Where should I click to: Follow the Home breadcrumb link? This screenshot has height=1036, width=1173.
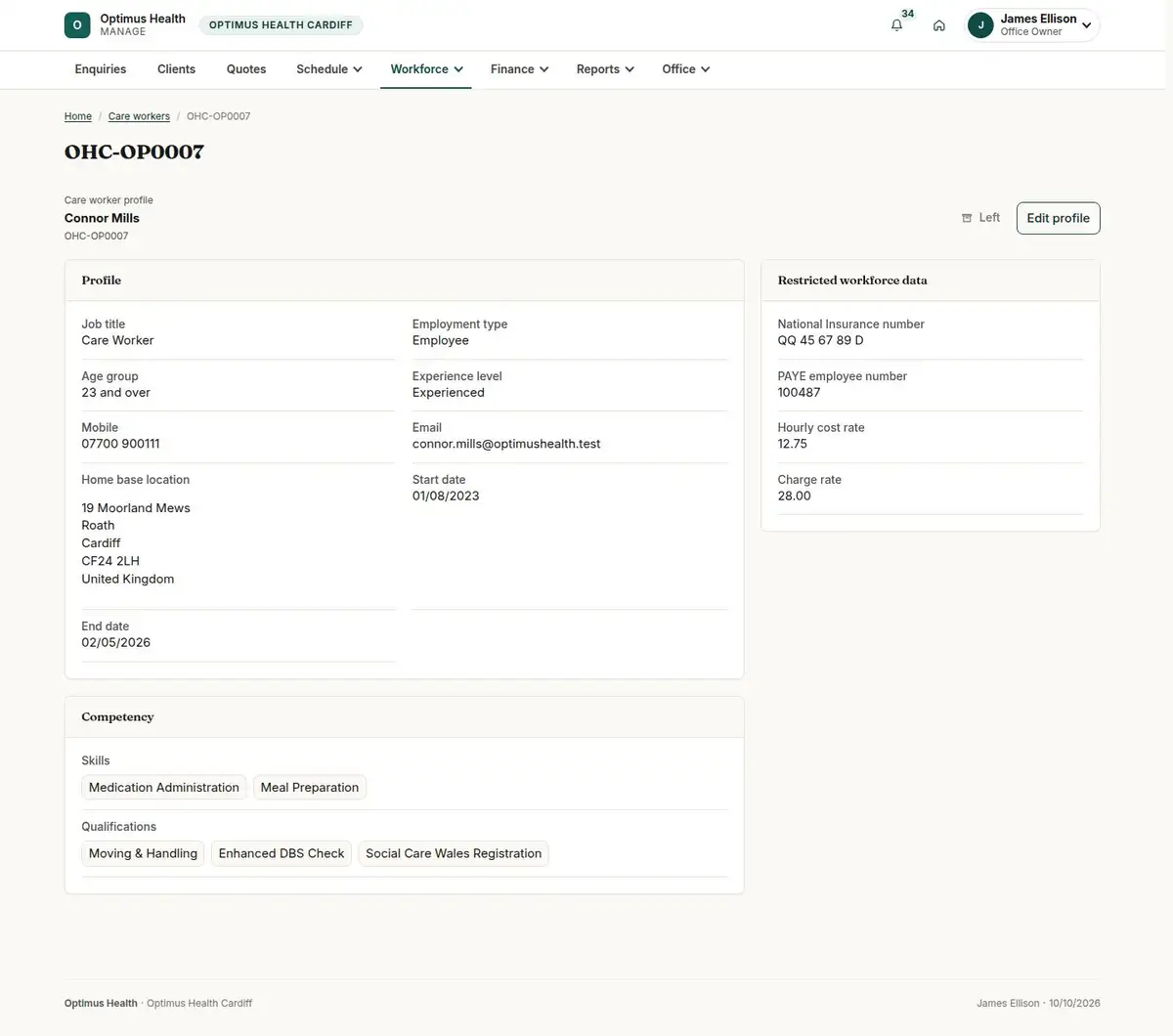78,116
